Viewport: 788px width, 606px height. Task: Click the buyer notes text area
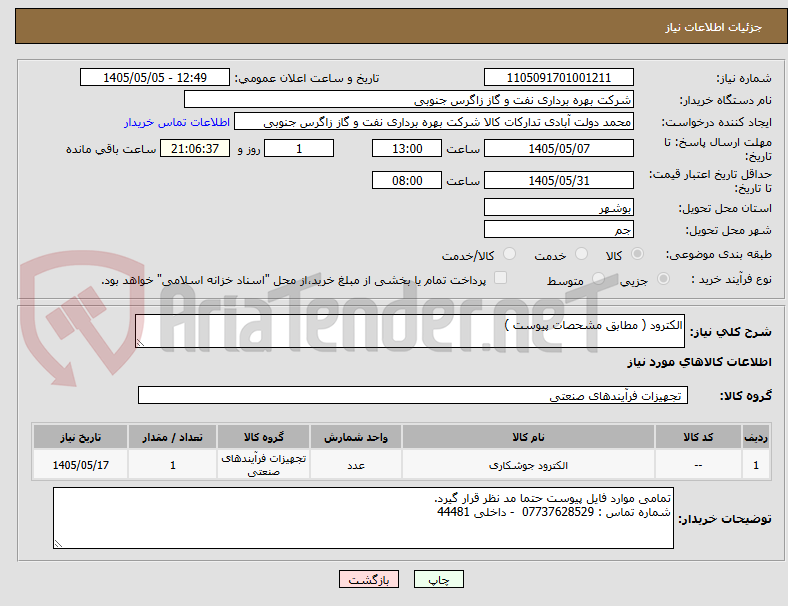(363, 518)
